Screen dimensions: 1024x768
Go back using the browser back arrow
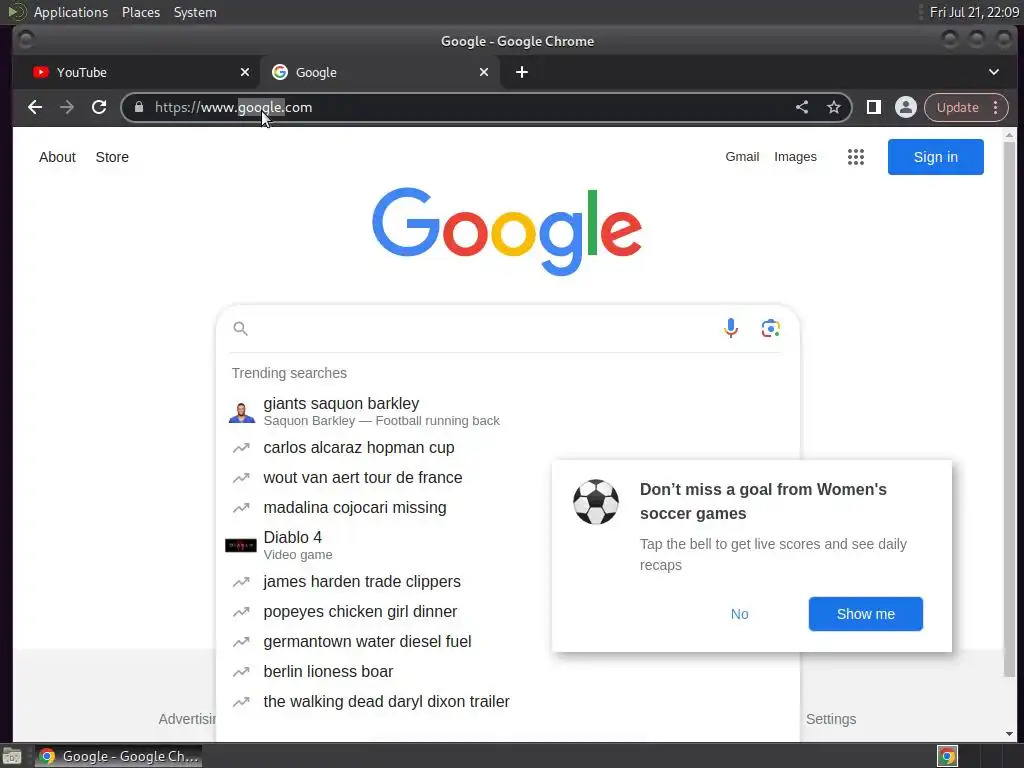tap(35, 107)
